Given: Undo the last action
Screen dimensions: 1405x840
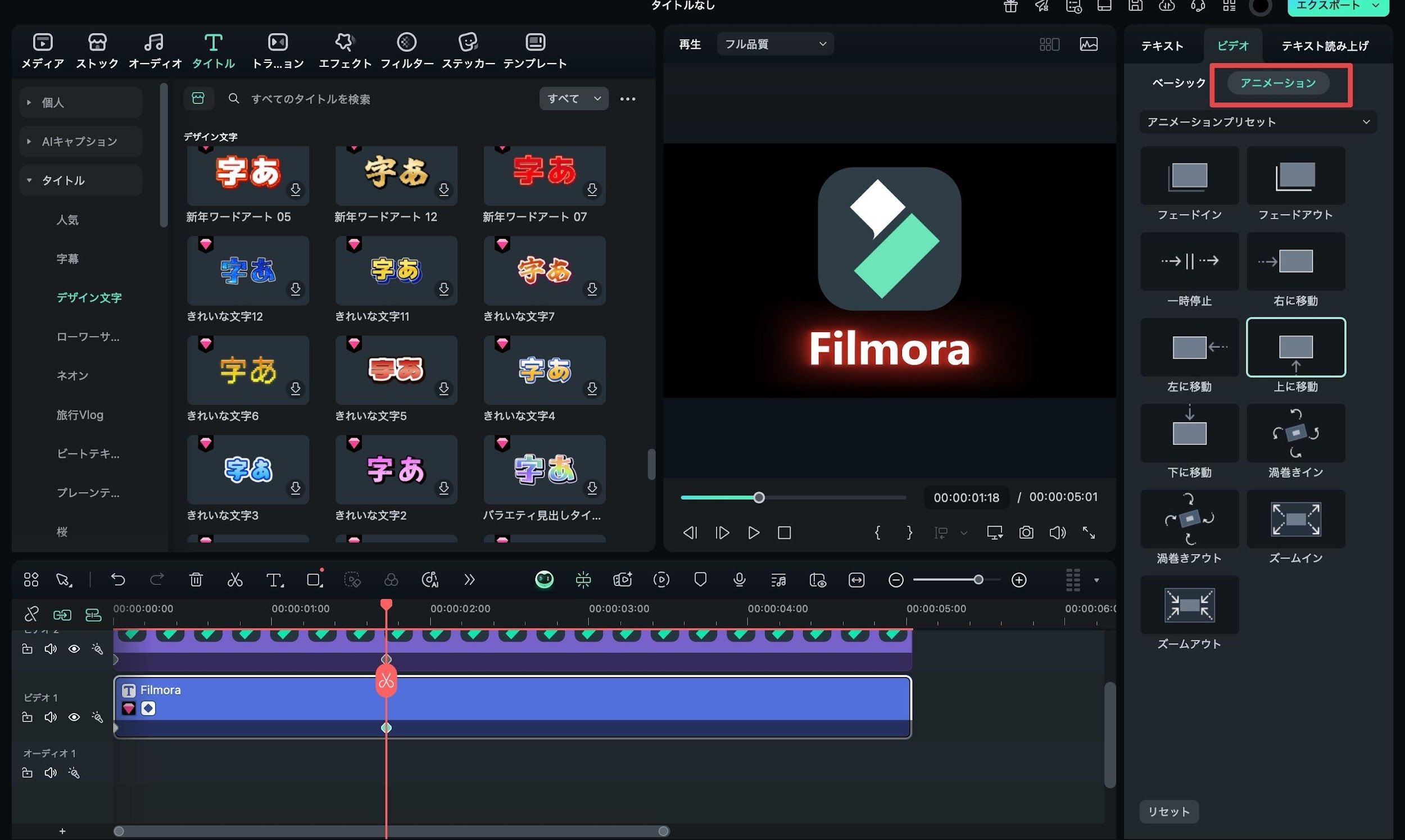Looking at the screenshot, I should (118, 580).
